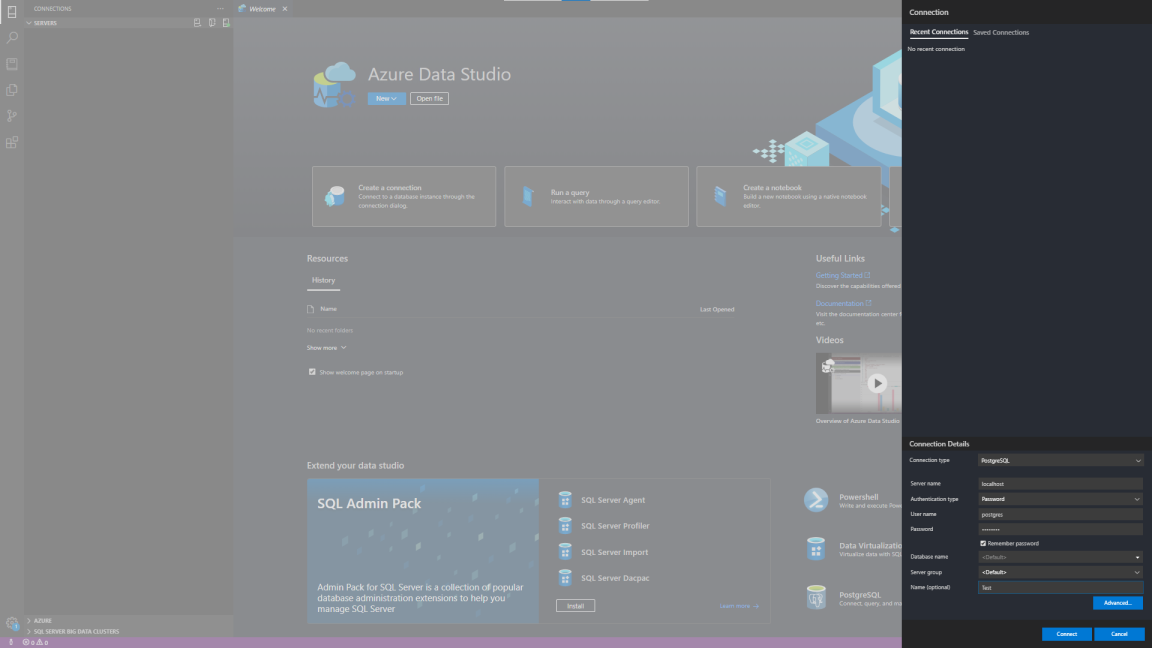This screenshot has width=1152, height=648.
Task: Open the Explorer files icon in activity bar
Action: click(x=12, y=90)
